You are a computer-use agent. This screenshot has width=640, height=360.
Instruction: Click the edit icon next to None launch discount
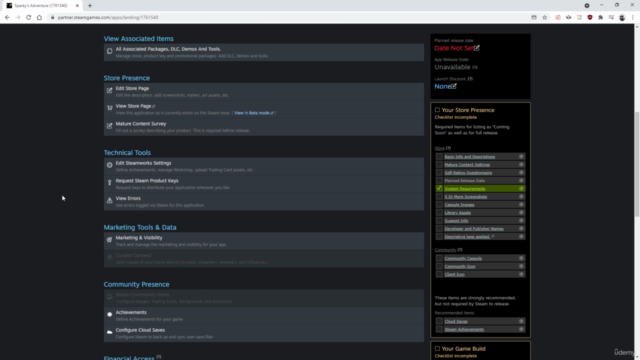pyautogui.click(x=454, y=86)
